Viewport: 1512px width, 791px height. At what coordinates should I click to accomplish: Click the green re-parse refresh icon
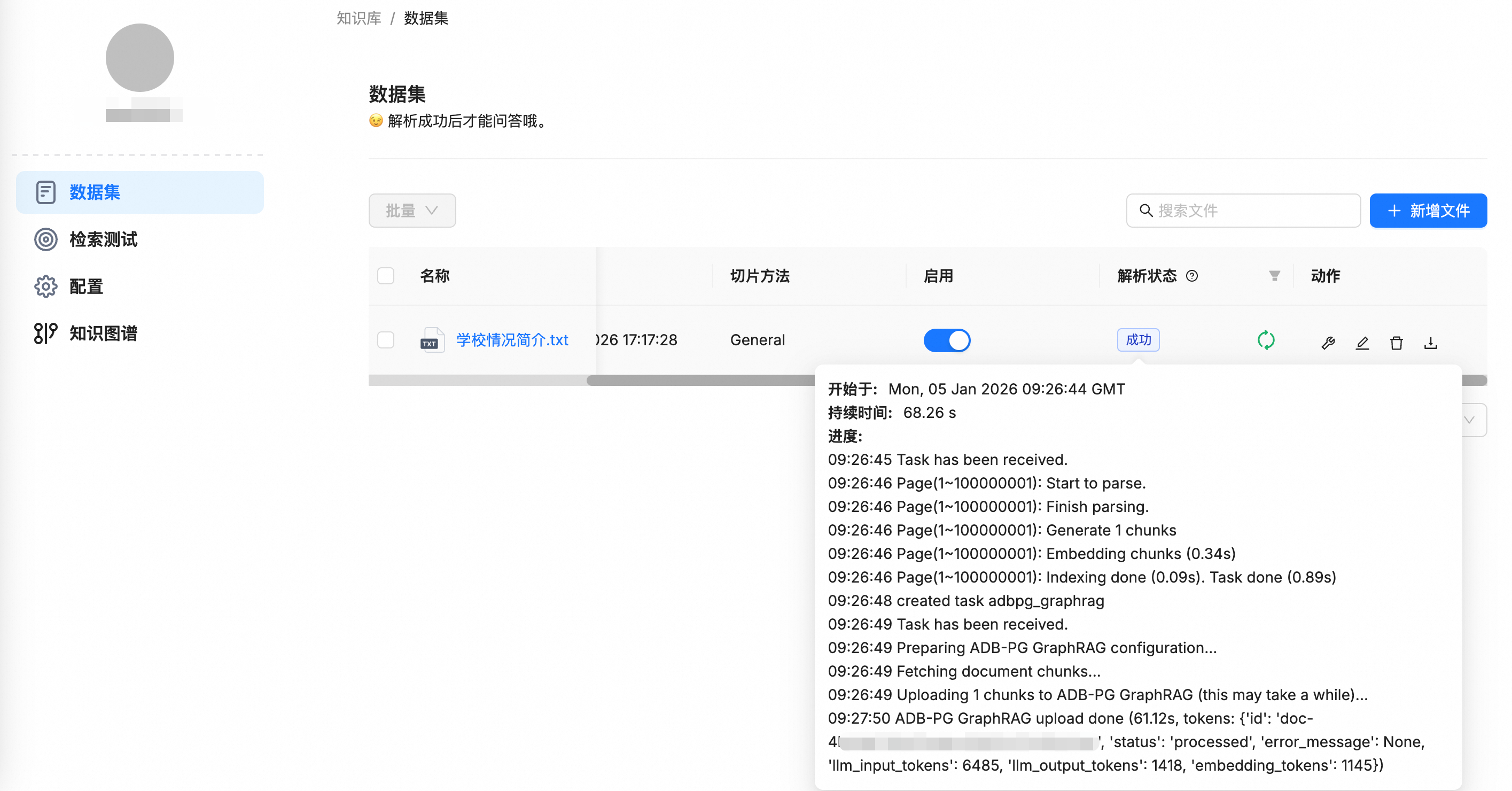tap(1266, 340)
